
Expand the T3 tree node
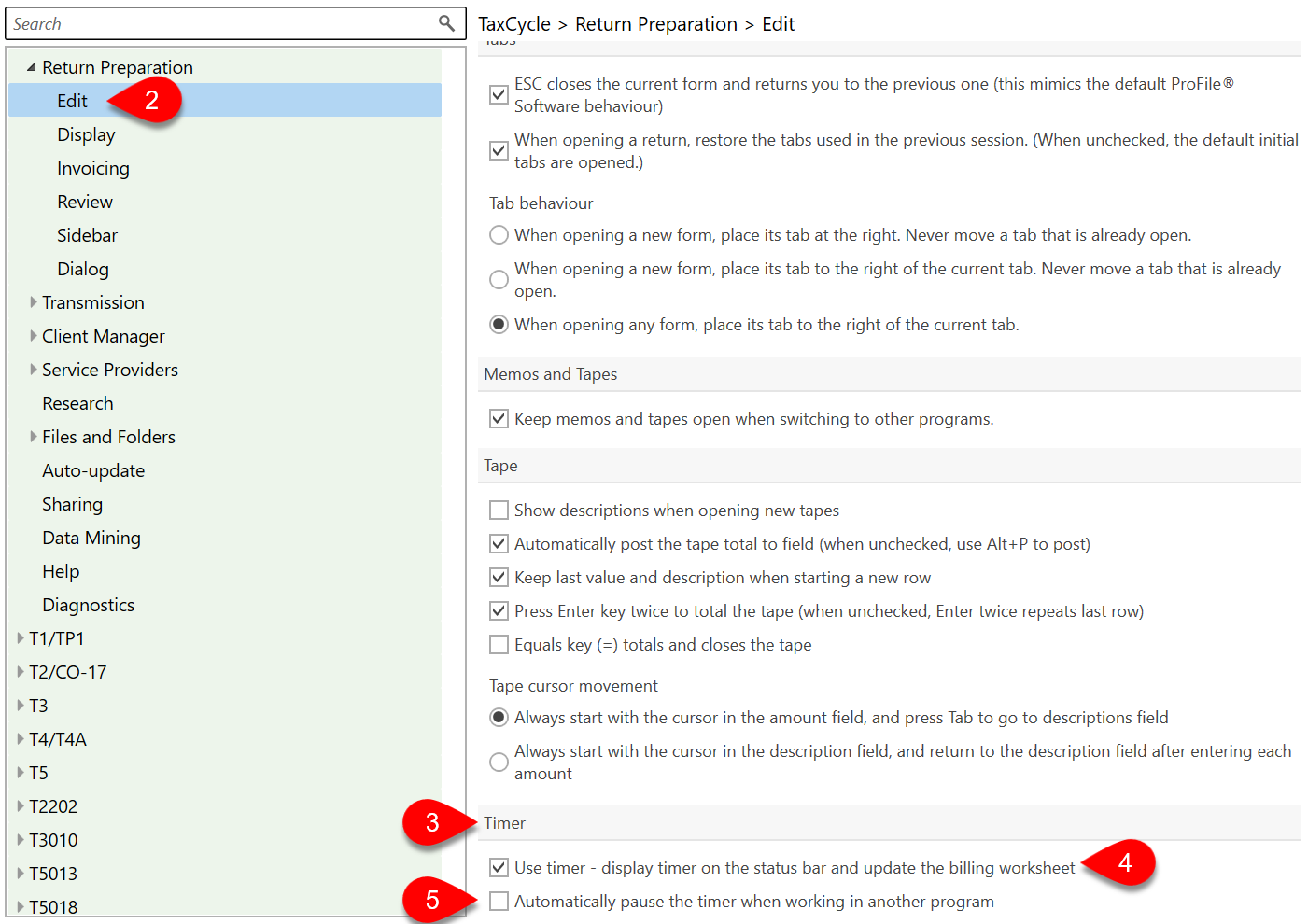[x=21, y=706]
